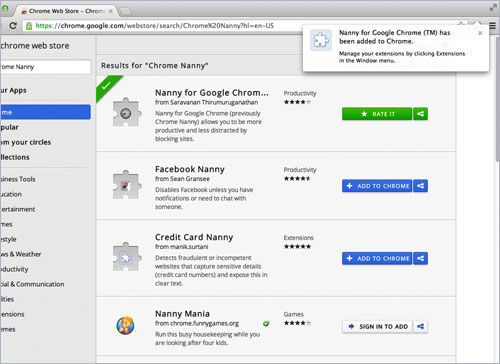Open the Chrome hamburger menu

(x=493, y=26)
